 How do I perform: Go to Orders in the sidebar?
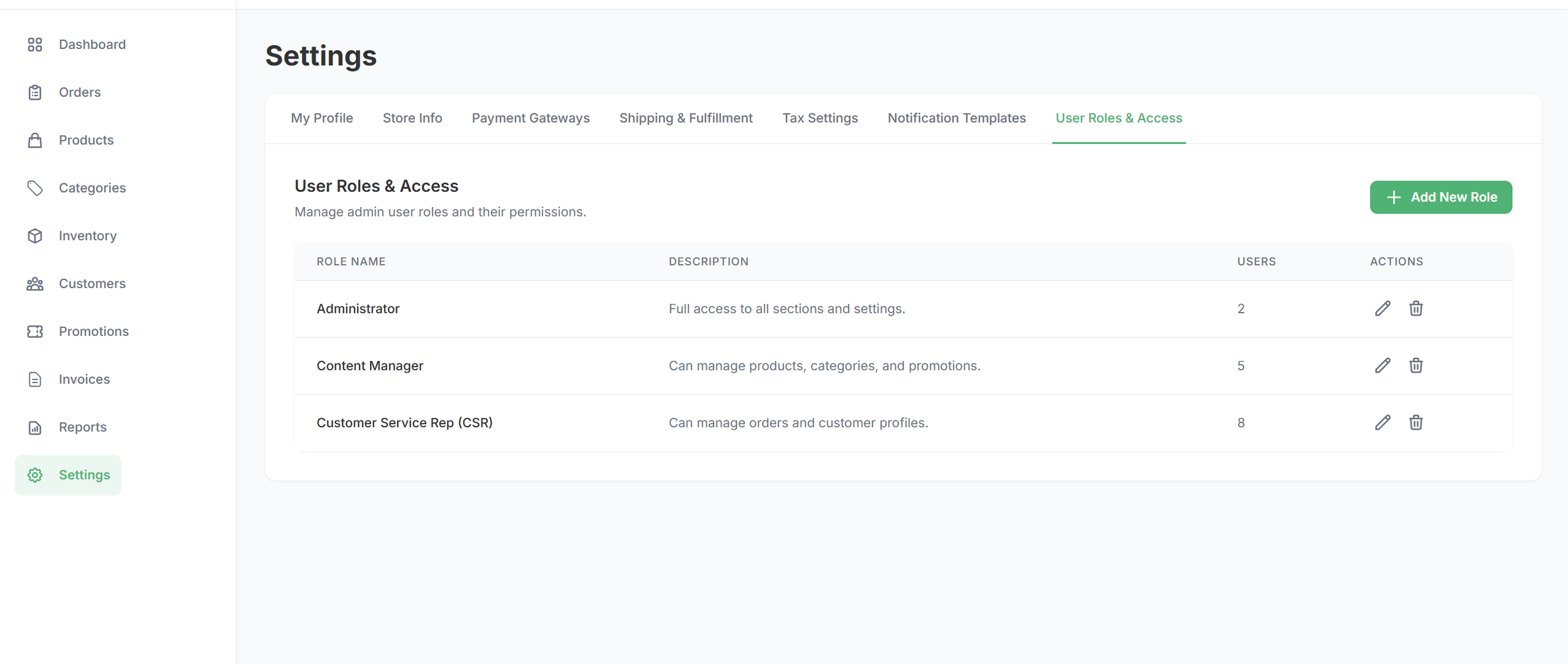point(64,92)
